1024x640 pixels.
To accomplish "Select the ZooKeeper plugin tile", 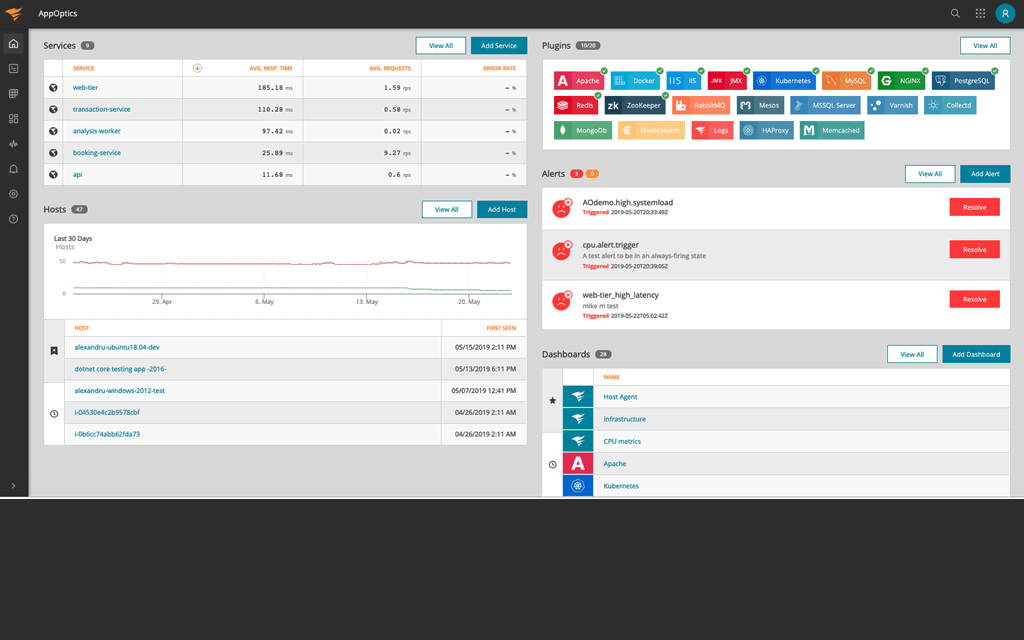I will tap(635, 105).
